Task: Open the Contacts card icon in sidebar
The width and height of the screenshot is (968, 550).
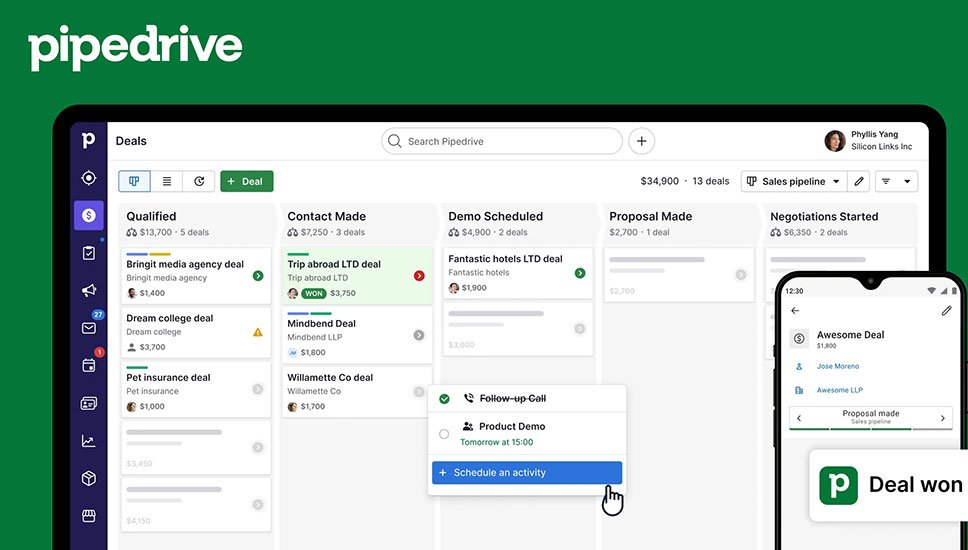Action: (x=89, y=404)
